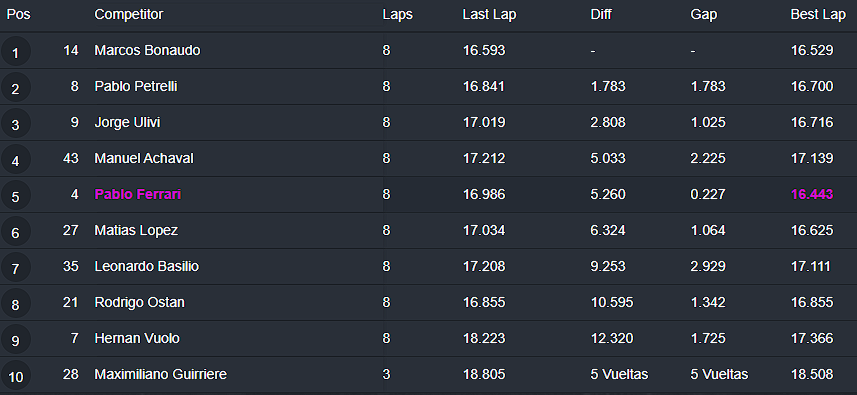Click the position 10 circle badge

(x=15, y=376)
